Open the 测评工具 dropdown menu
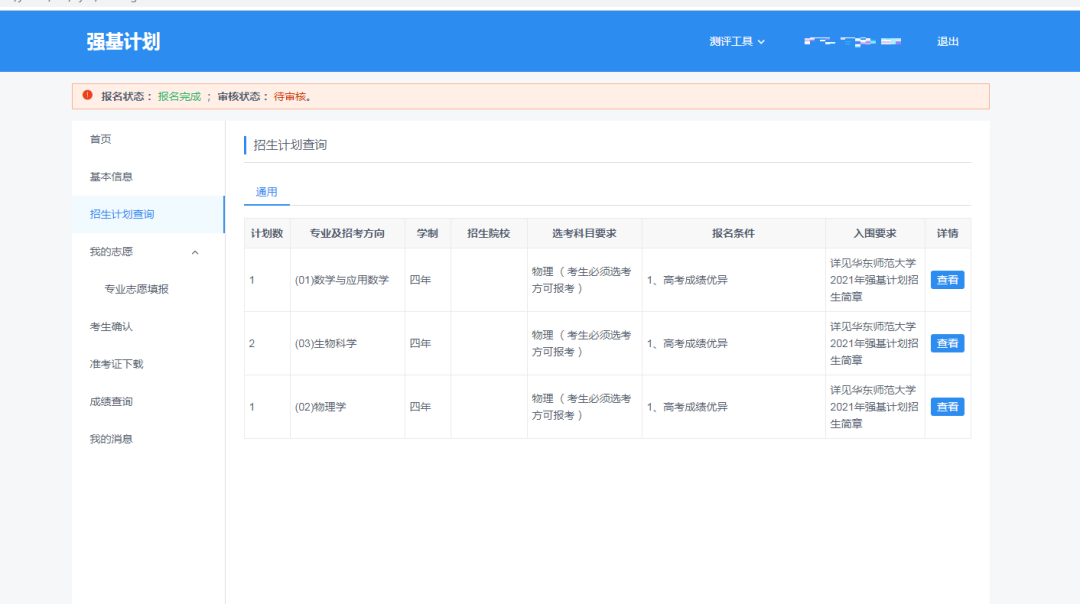 [737, 42]
